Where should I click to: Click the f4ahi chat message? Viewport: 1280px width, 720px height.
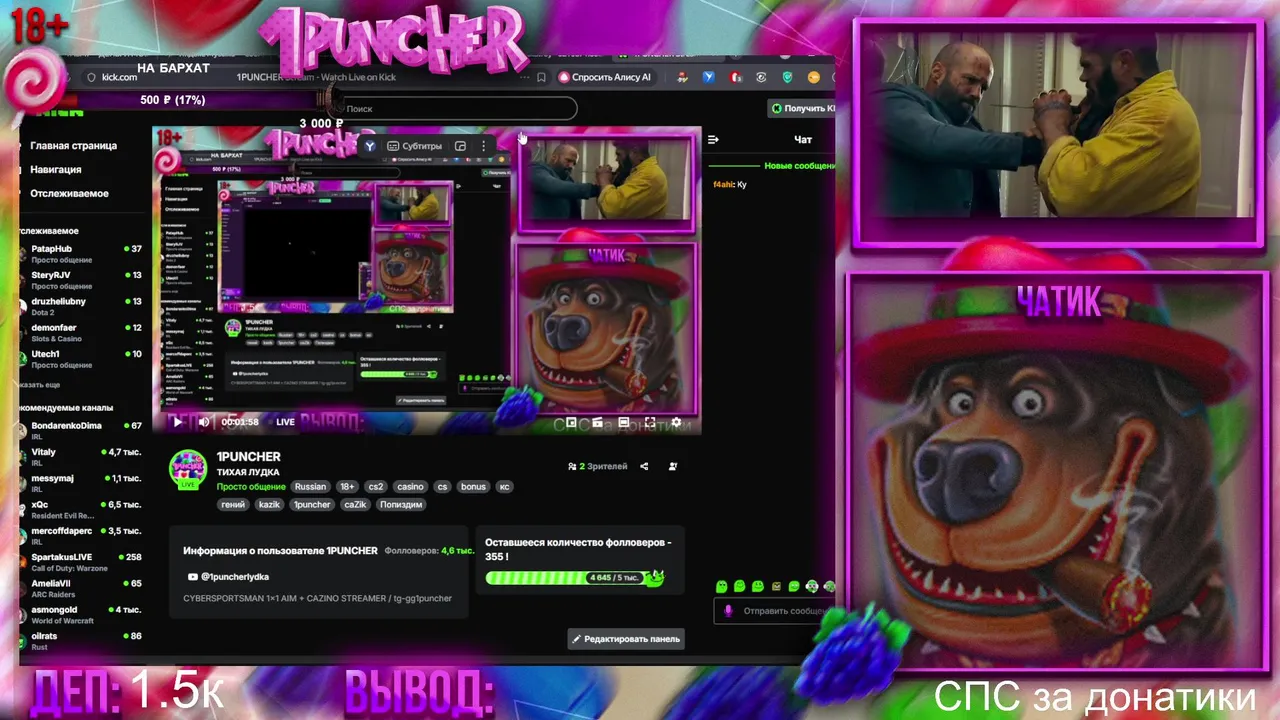[730, 185]
